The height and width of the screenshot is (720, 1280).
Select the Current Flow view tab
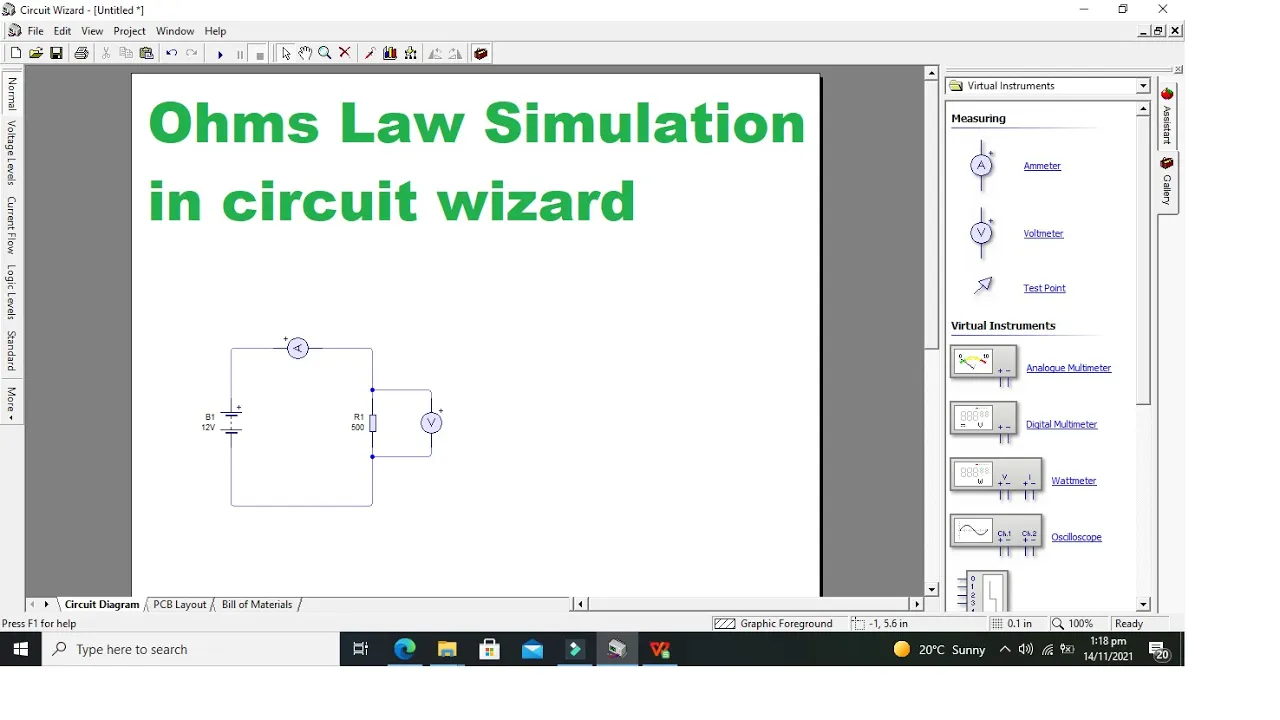12,224
